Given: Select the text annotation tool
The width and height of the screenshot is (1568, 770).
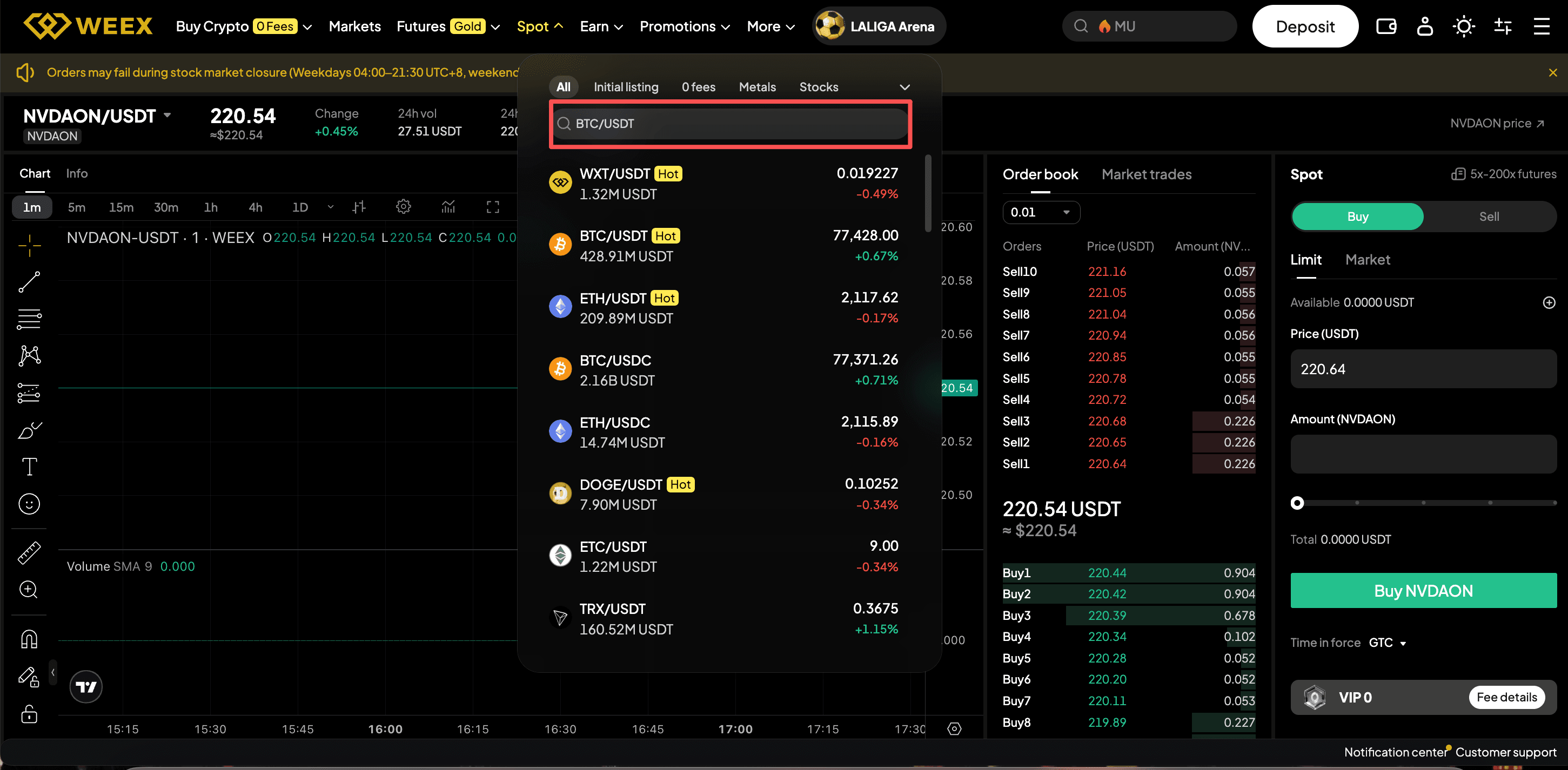Looking at the screenshot, I should tap(29, 467).
